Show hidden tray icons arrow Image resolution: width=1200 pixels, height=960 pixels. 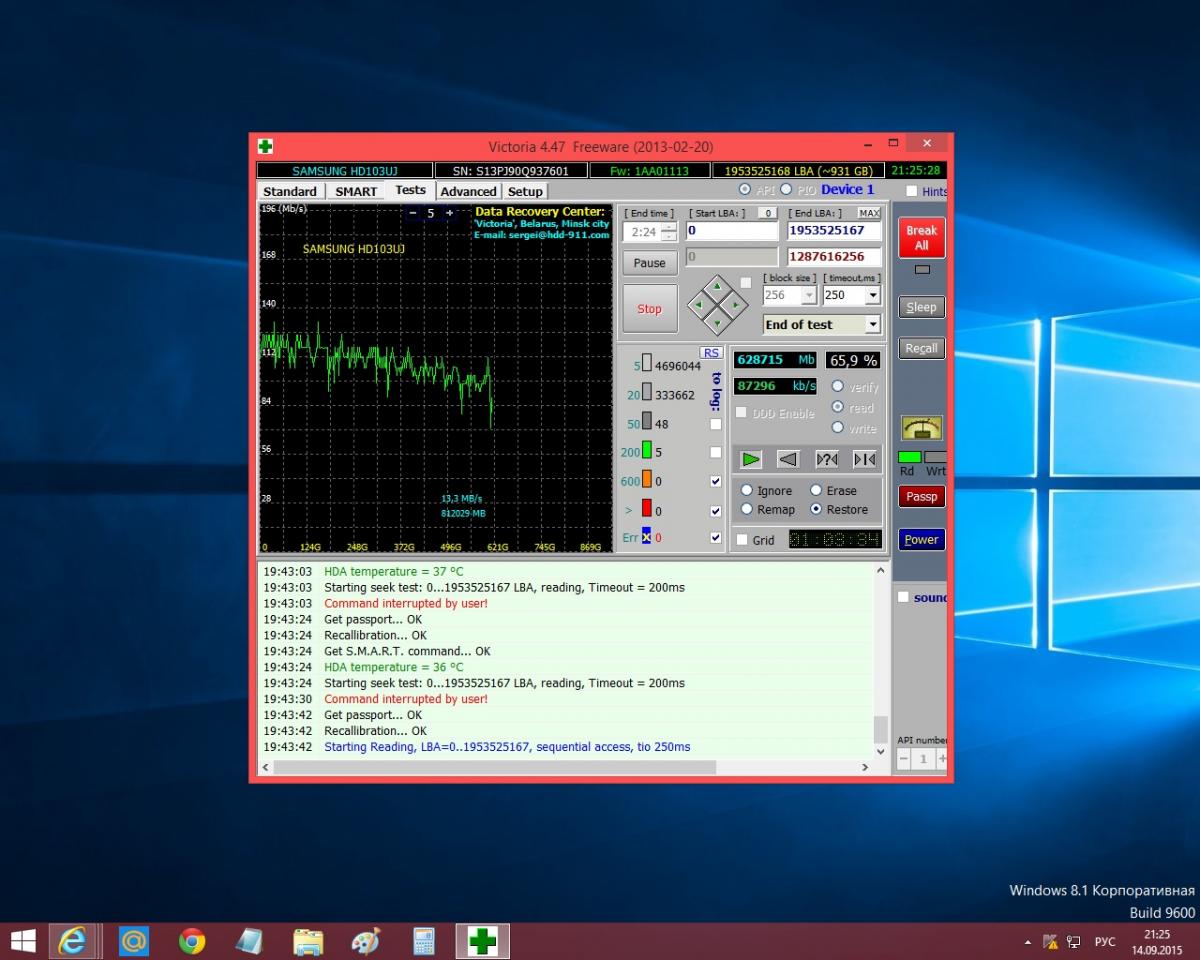pyautogui.click(x=1028, y=942)
